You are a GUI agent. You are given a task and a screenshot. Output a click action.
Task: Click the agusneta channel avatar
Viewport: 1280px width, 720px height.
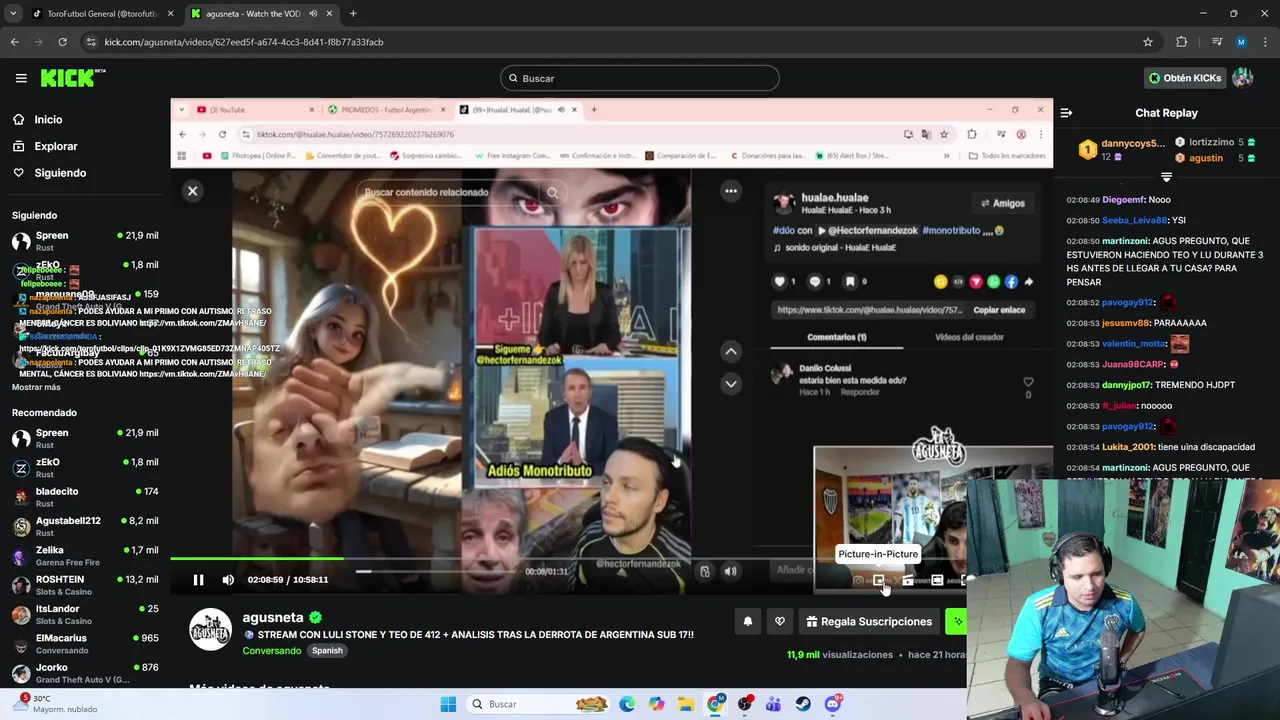pos(211,629)
